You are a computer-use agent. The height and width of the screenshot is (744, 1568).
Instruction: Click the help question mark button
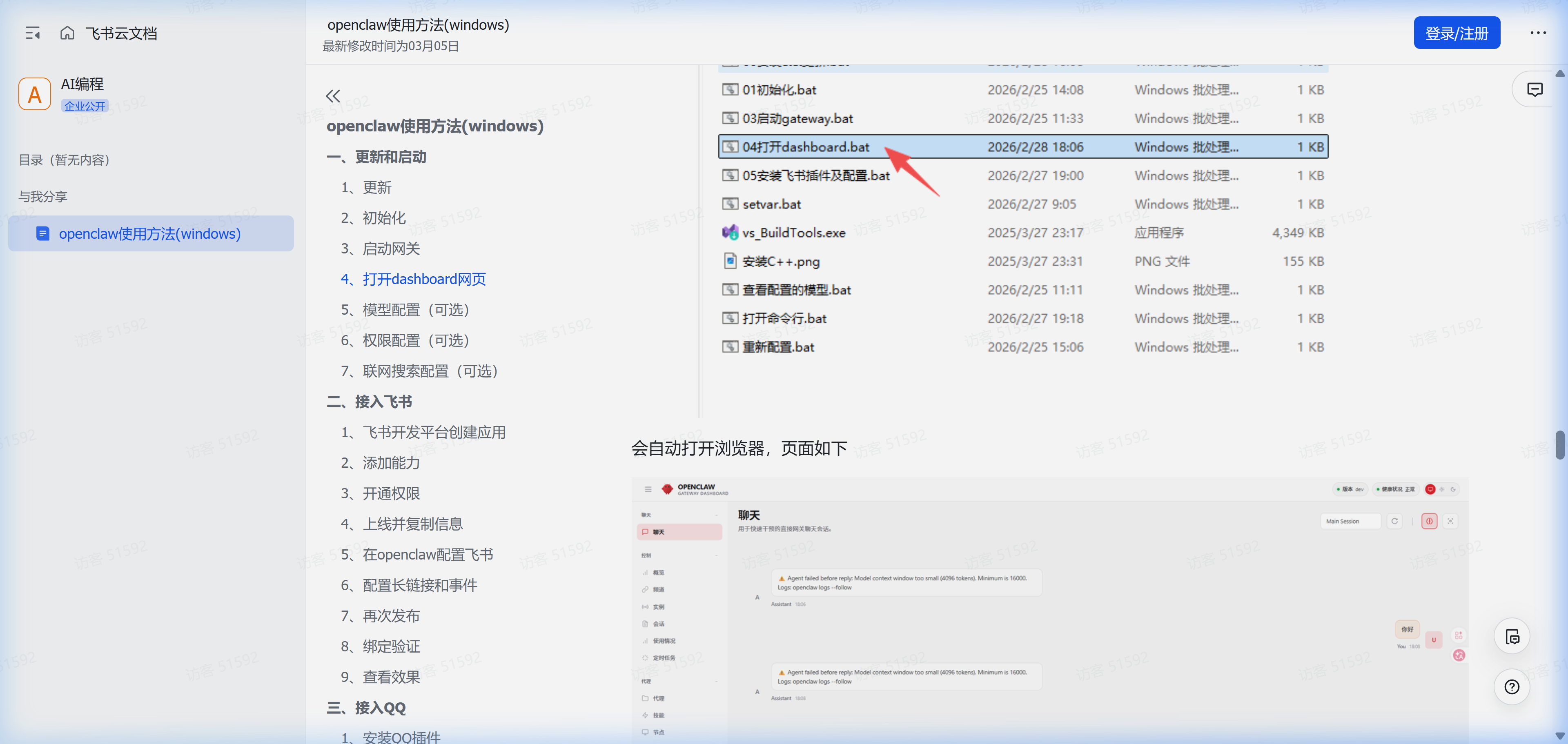[x=1511, y=687]
